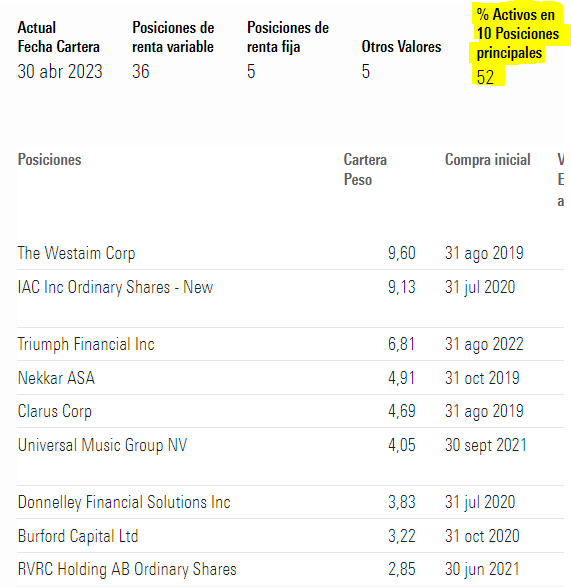Click Posiciones de renta variable heading

[x=173, y=37]
